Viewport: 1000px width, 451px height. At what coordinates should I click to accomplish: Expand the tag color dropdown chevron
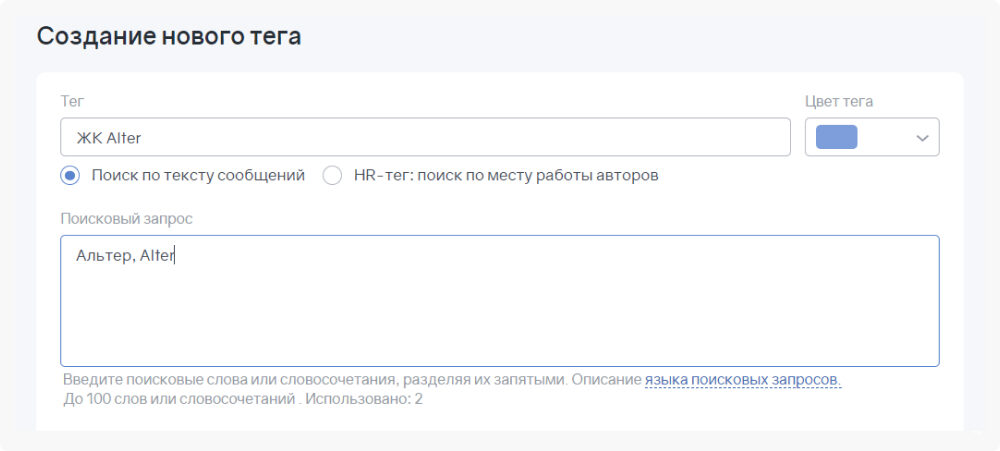click(922, 138)
